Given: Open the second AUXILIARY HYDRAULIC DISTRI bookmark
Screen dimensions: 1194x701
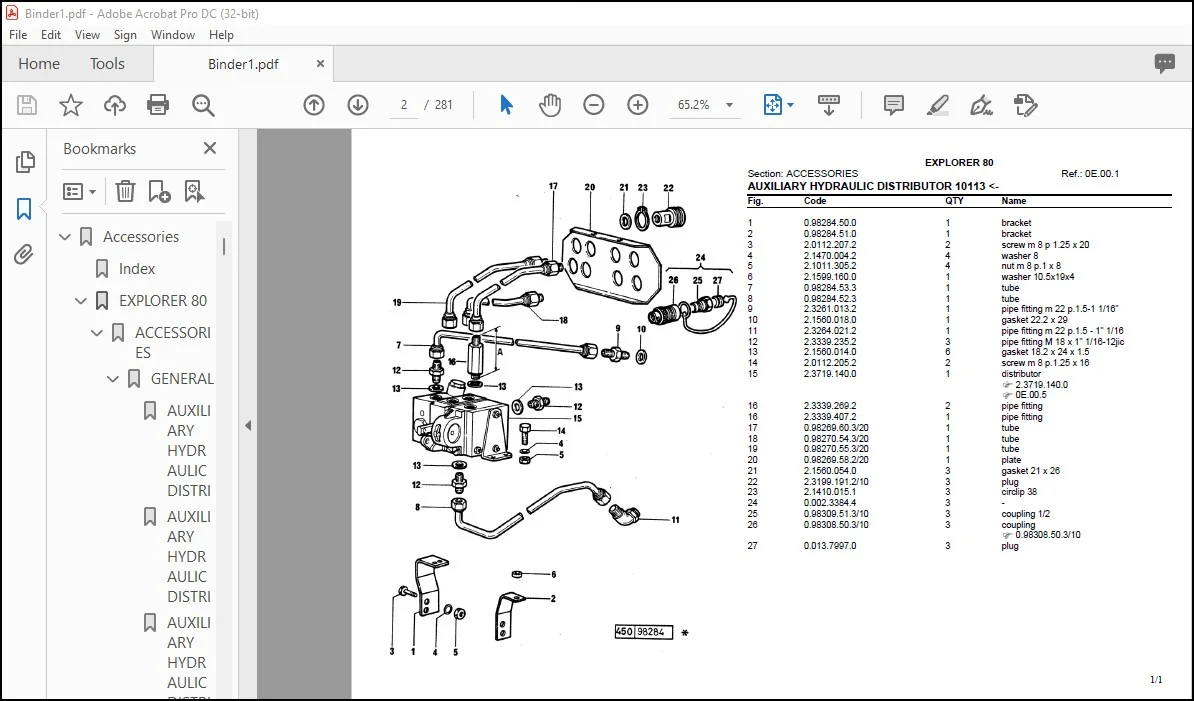Looking at the screenshot, I should (189, 556).
